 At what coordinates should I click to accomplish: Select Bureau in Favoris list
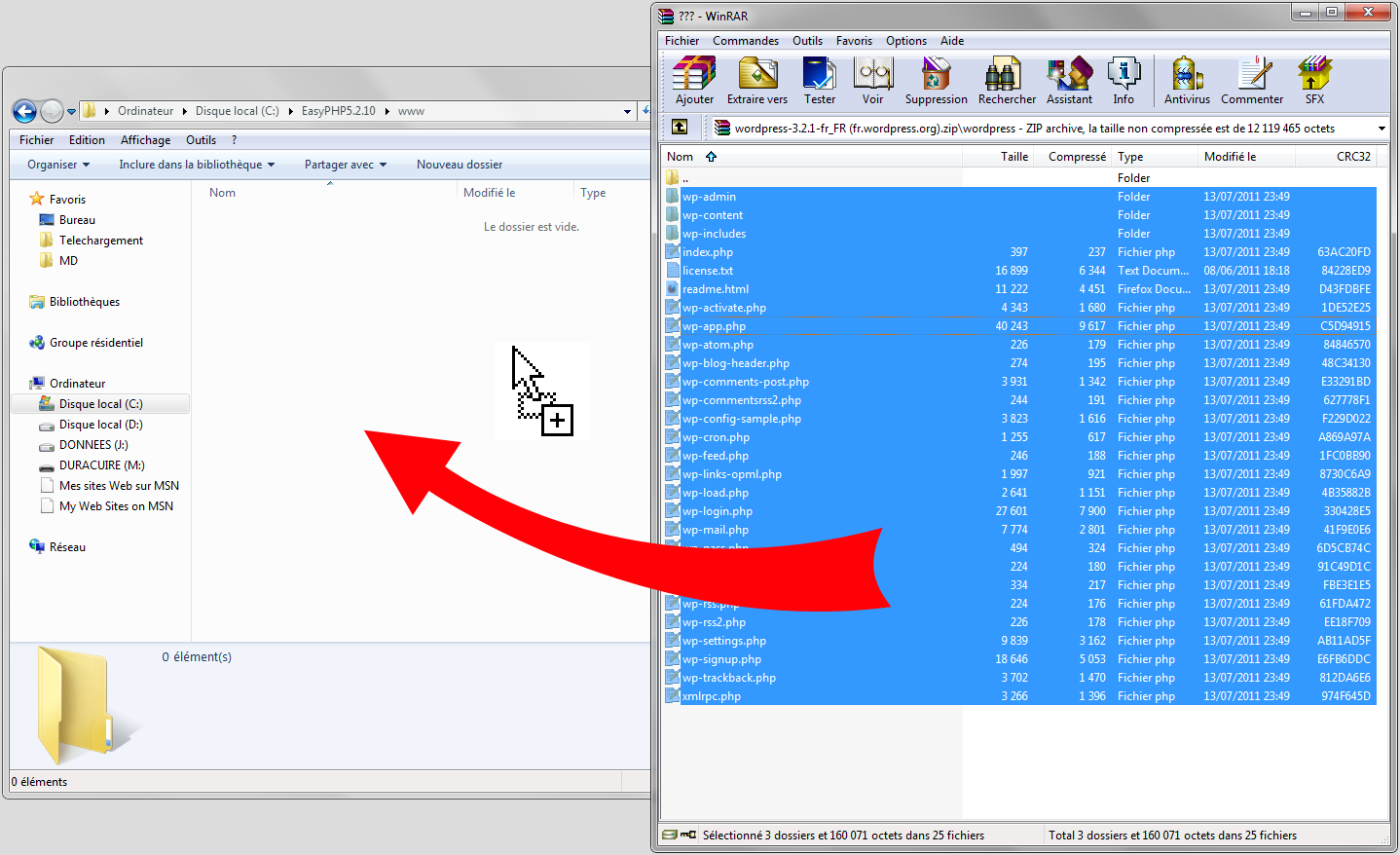67,220
